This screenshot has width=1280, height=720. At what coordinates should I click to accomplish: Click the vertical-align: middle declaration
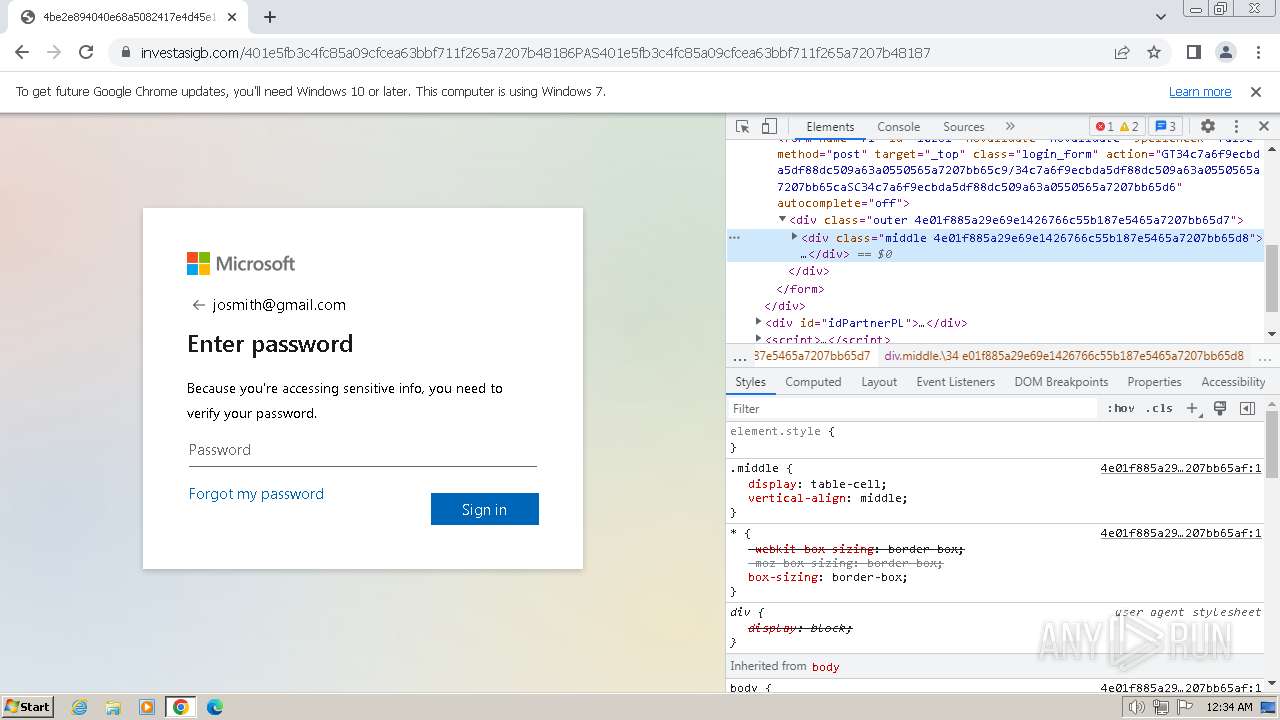click(828, 498)
